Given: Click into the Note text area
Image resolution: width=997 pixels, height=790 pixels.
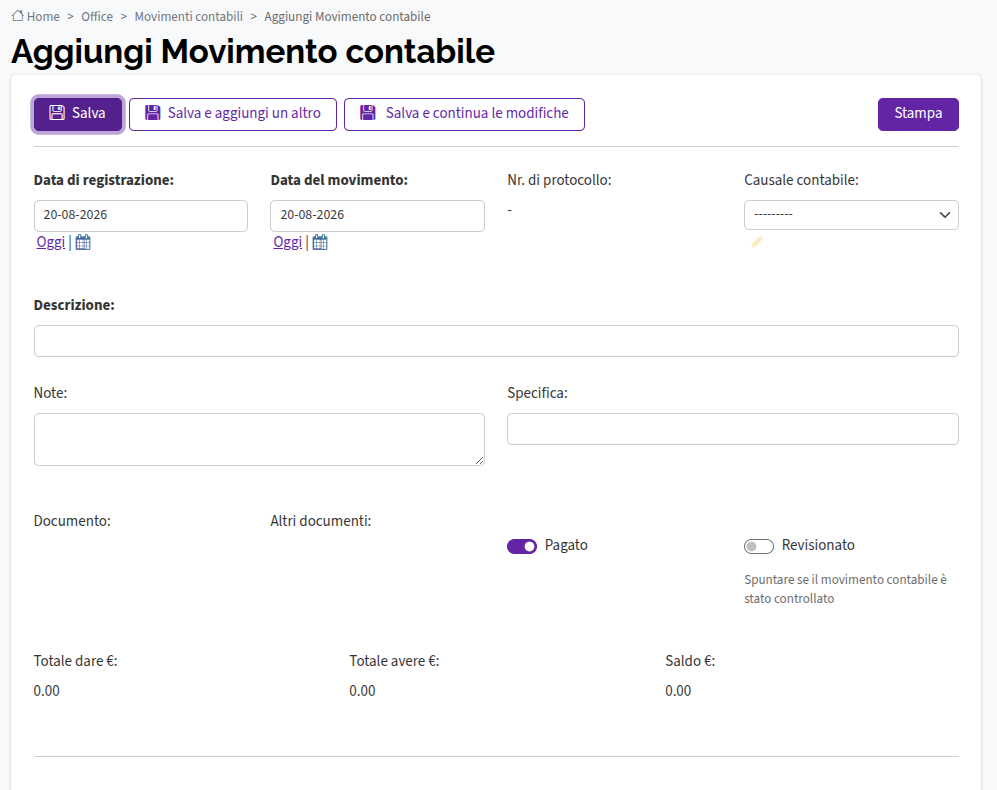Looking at the screenshot, I should [259, 440].
